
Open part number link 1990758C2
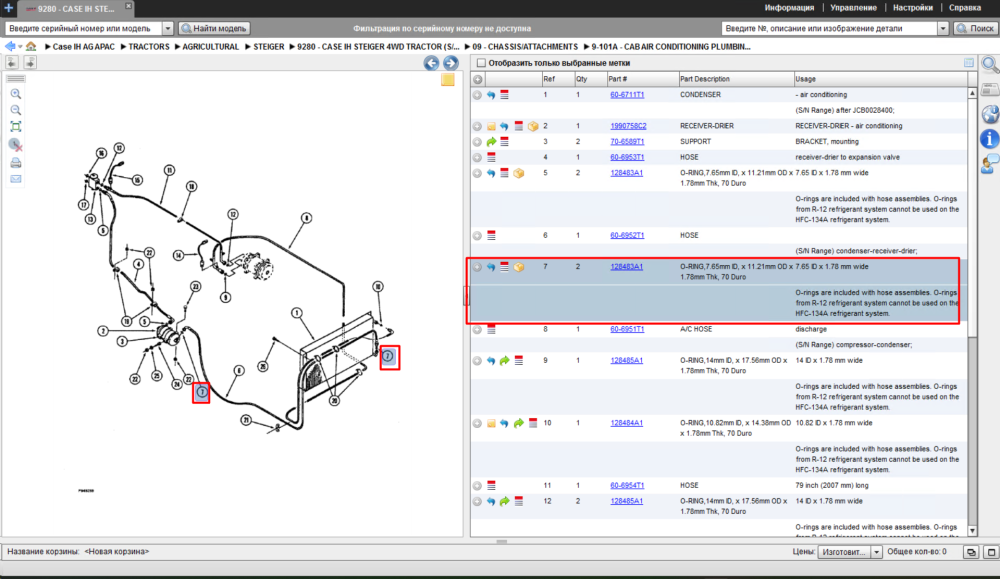(x=628, y=126)
